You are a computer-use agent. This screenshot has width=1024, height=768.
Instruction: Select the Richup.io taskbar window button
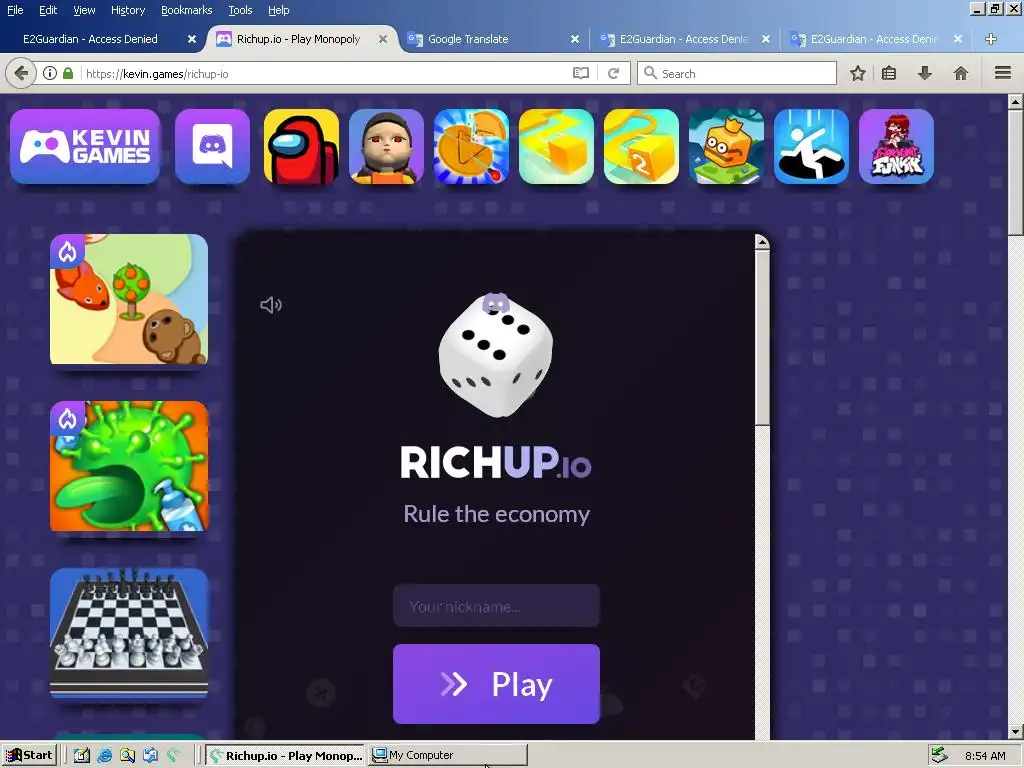pos(285,756)
